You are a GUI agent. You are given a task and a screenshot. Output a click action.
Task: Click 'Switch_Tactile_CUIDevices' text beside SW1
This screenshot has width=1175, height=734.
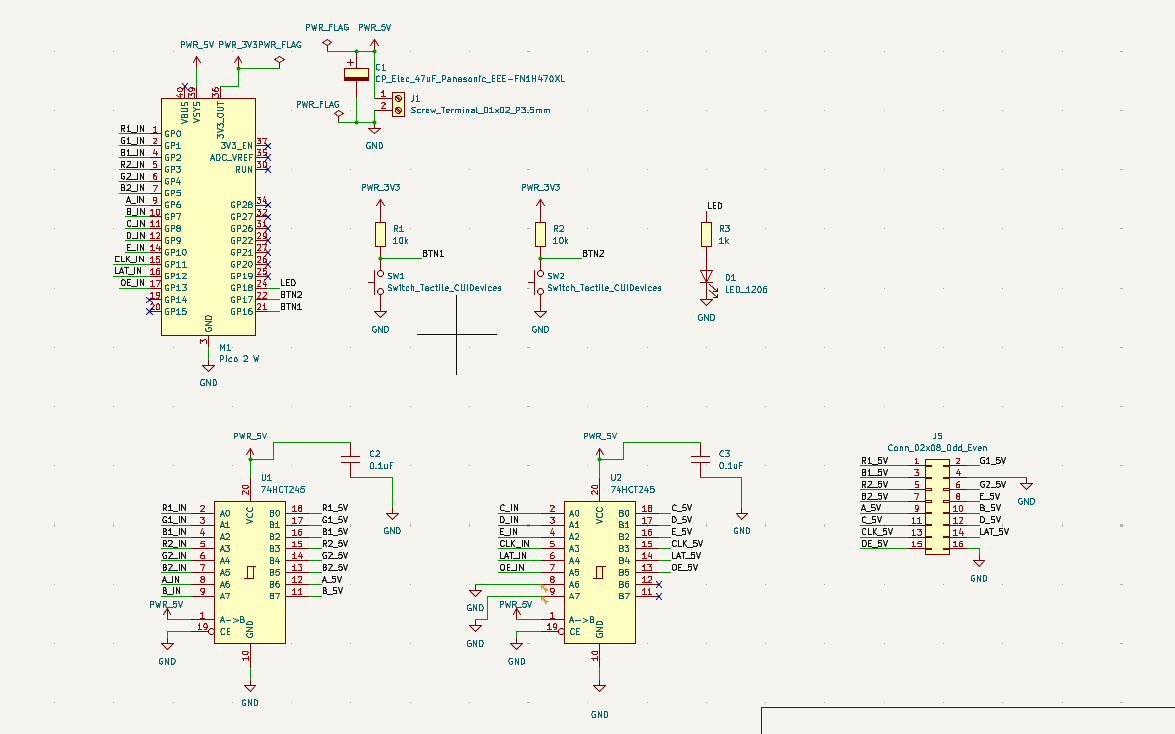point(444,288)
